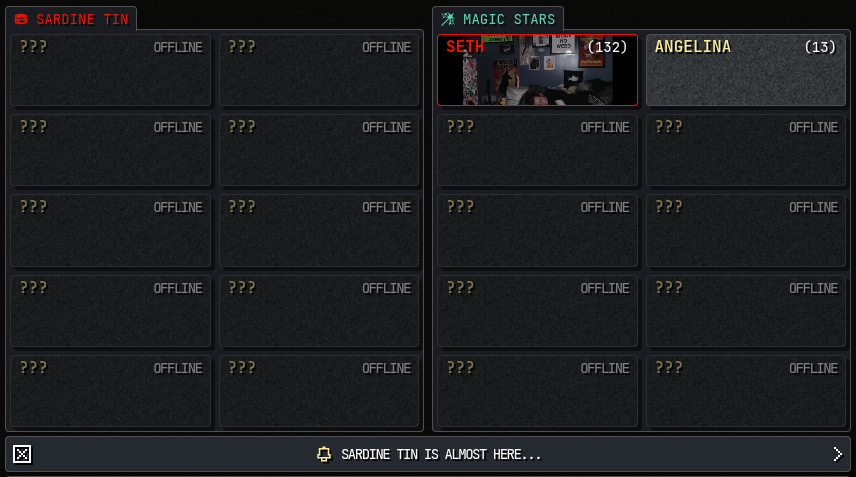856x477 pixels.
Task: Click the Angelina name label
Action: [693, 47]
